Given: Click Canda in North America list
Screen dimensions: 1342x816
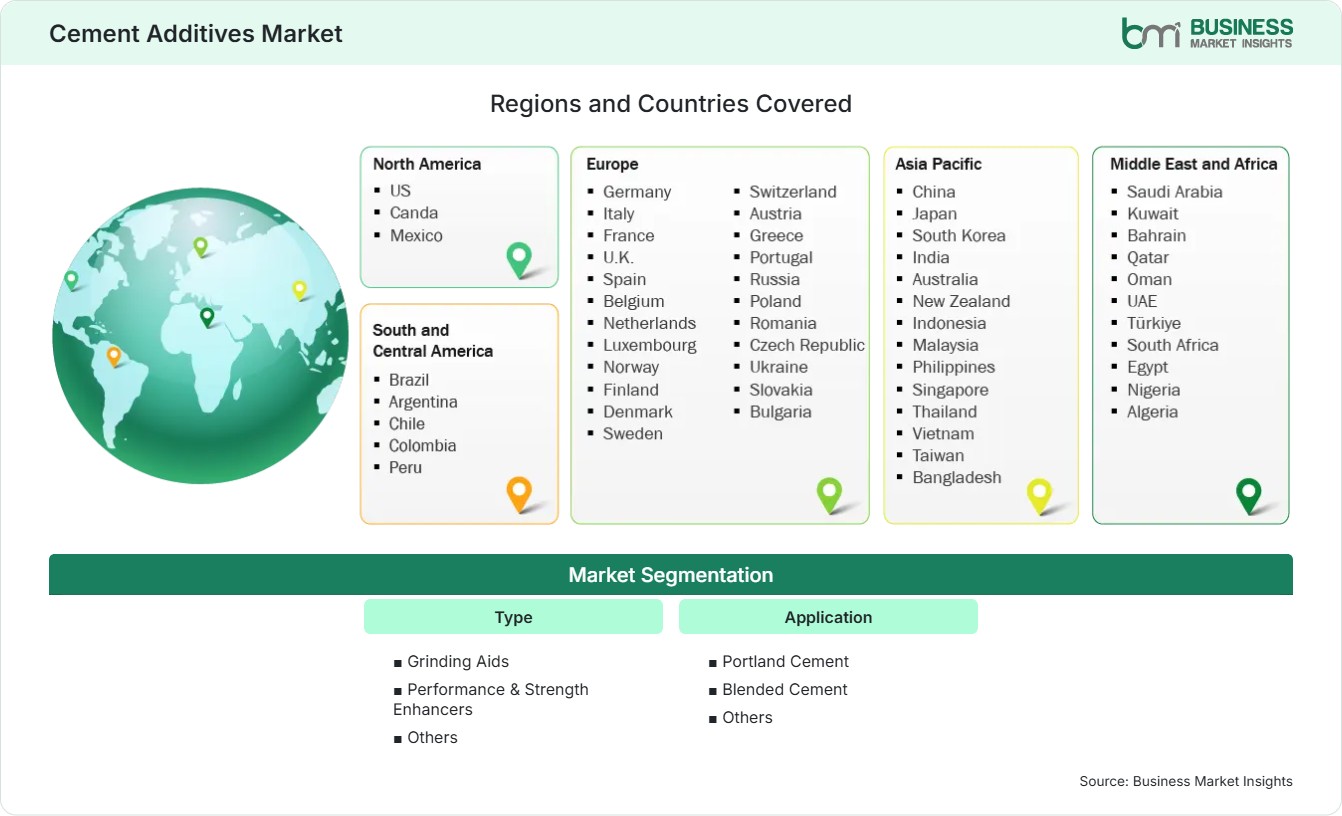Looking at the screenshot, I should point(414,213).
